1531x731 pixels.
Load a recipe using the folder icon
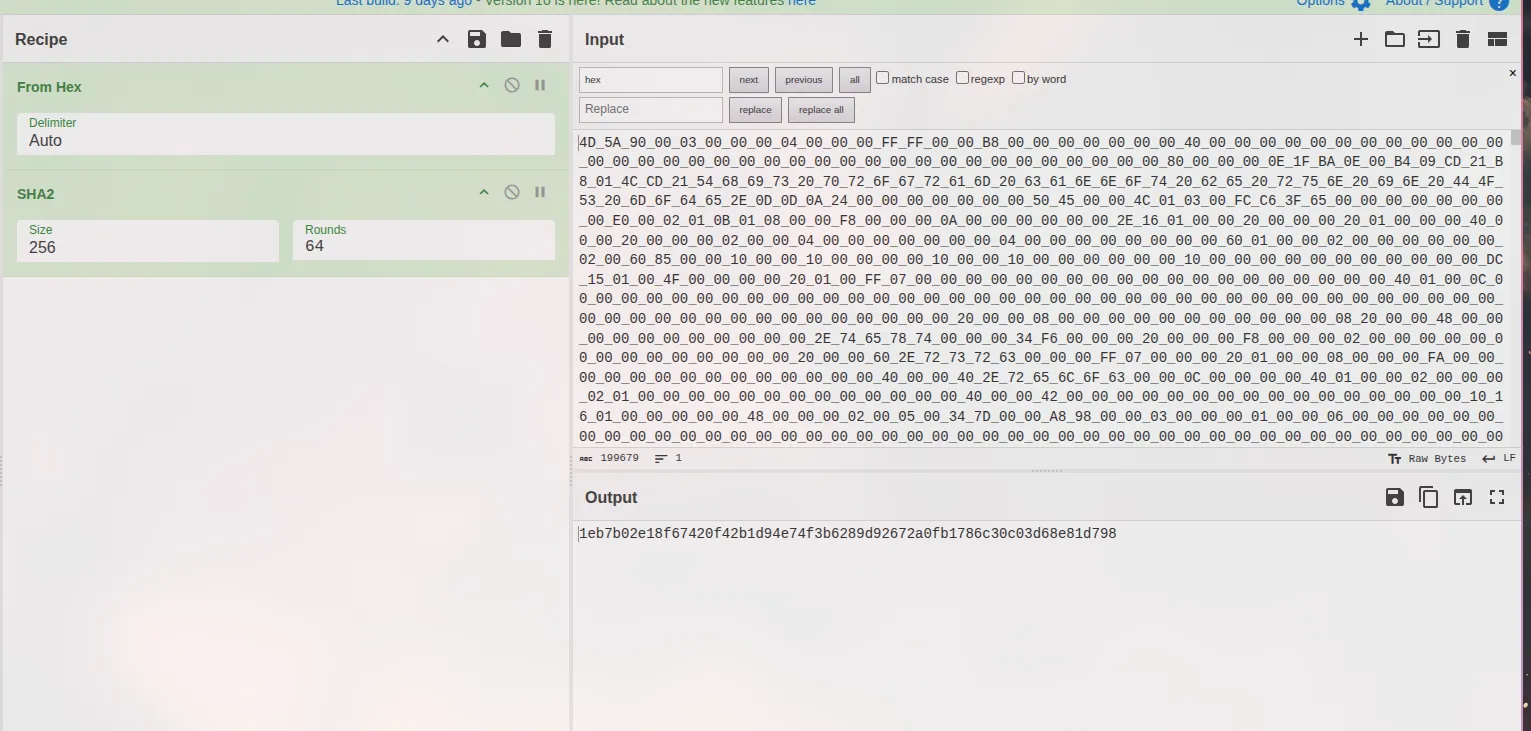point(511,39)
